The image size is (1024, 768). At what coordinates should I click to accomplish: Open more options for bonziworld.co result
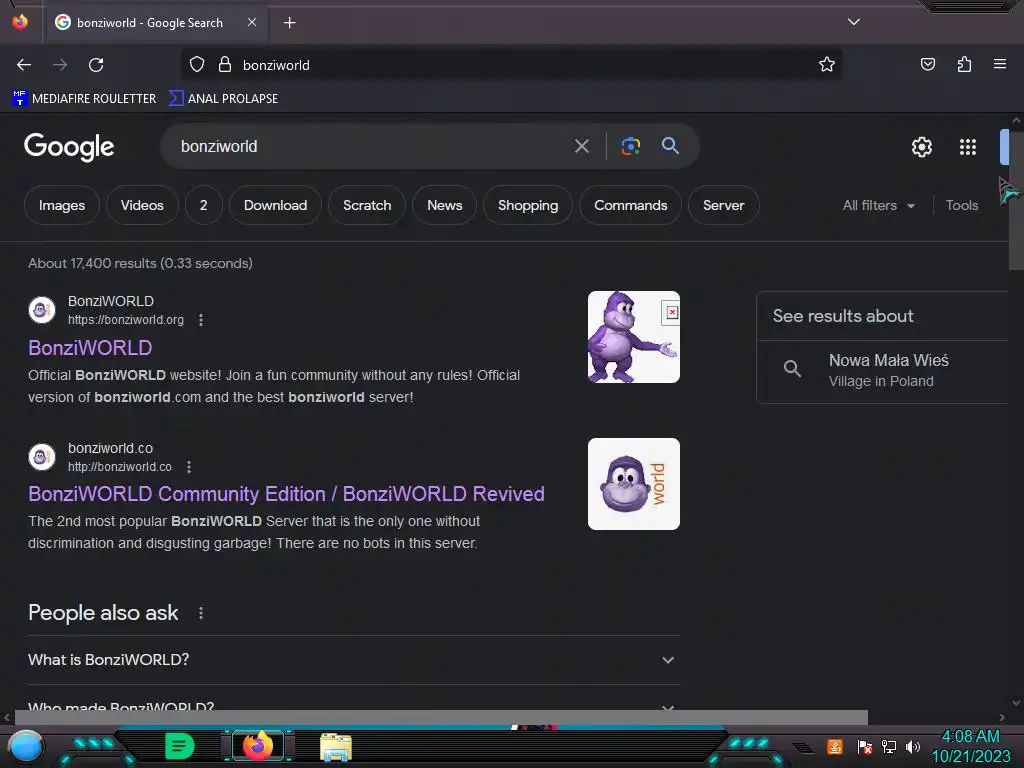tap(189, 467)
